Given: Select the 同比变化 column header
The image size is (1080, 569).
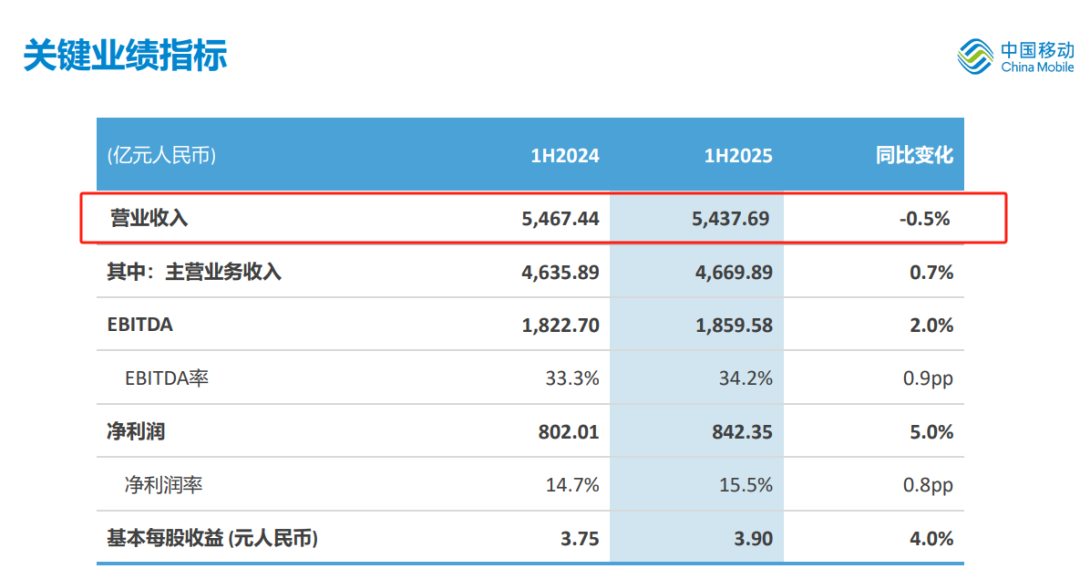Looking at the screenshot, I should pos(914,156).
